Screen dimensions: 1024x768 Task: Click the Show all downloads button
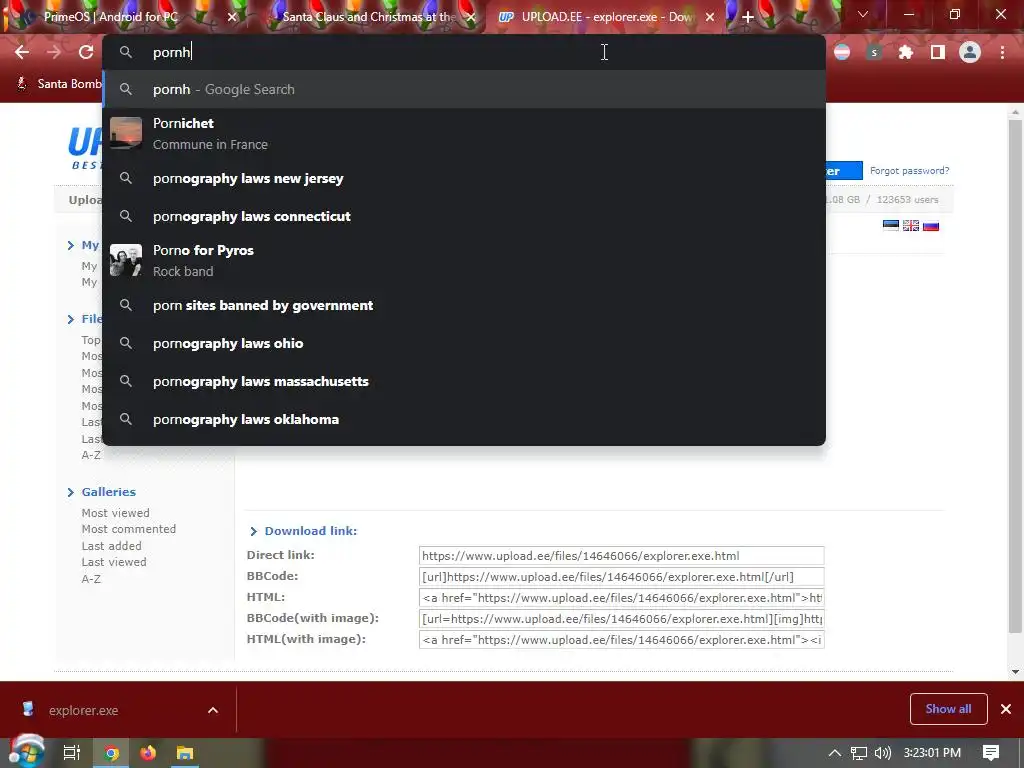pos(948,709)
